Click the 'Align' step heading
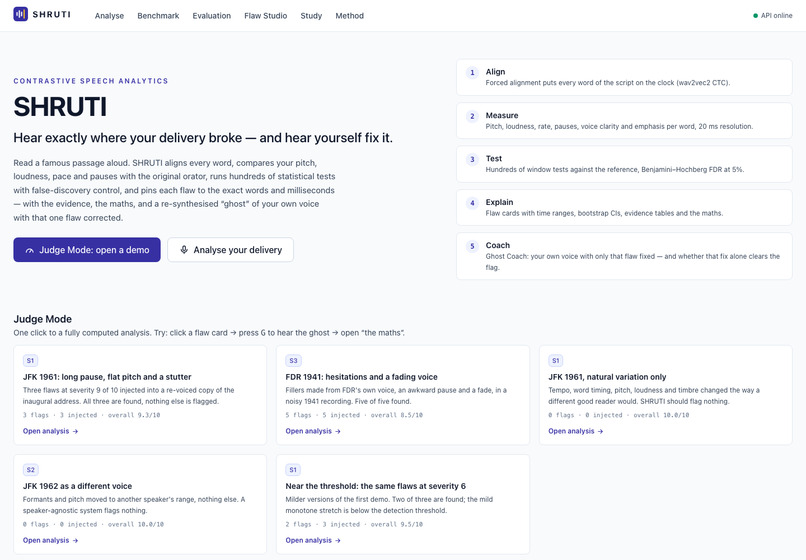Viewport: 806px width, 560px height. click(496, 71)
